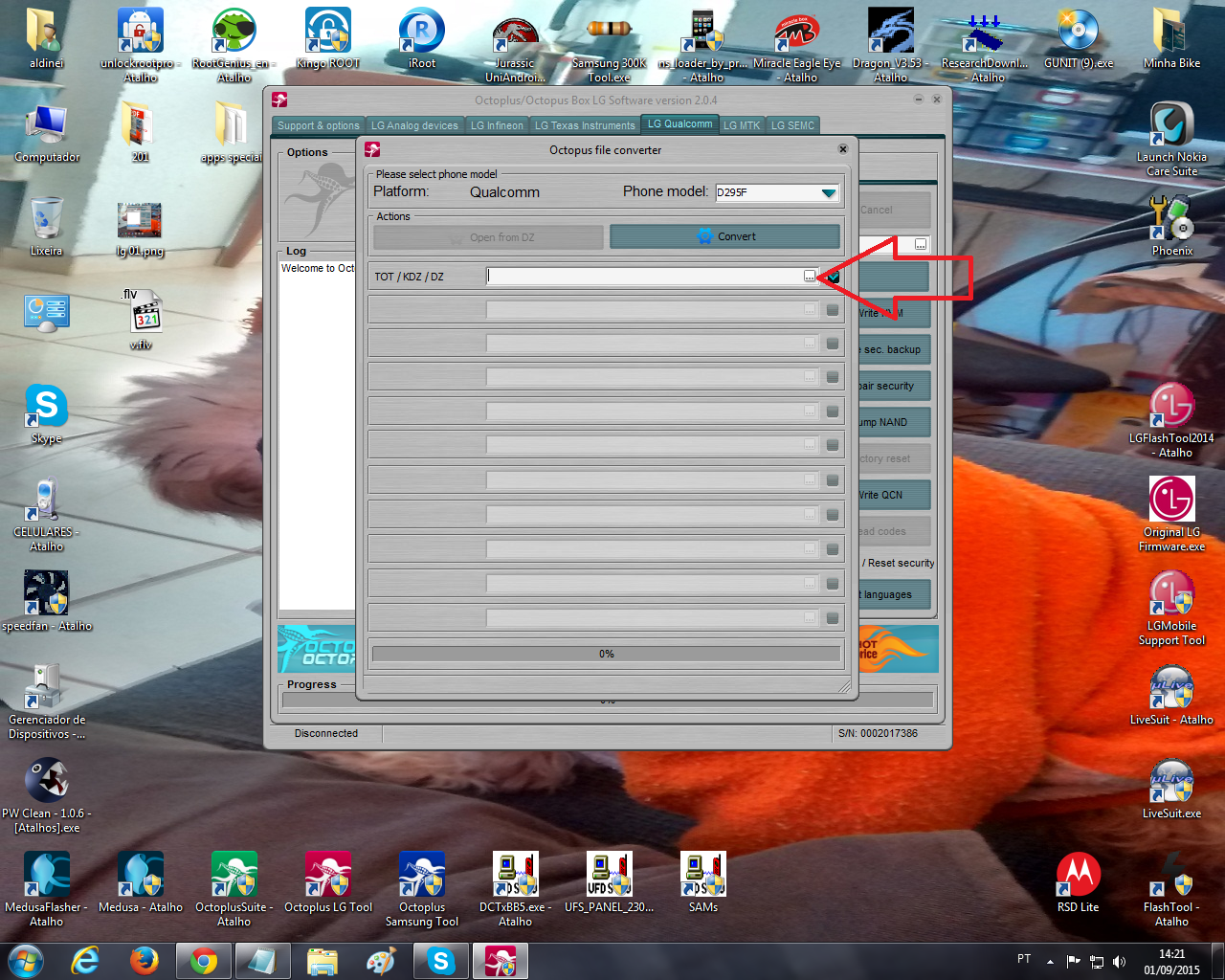
Task: Click the sec. backup button in the main window
Action: point(894,349)
